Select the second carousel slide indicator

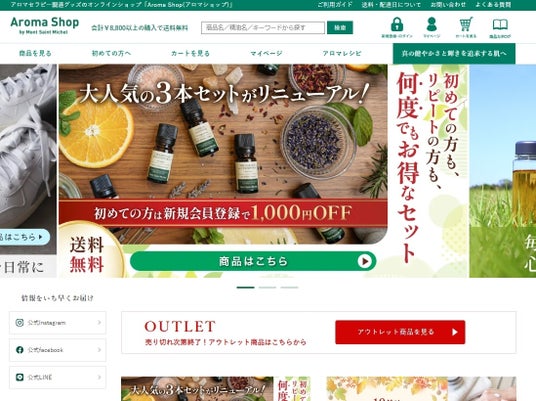(x=267, y=288)
